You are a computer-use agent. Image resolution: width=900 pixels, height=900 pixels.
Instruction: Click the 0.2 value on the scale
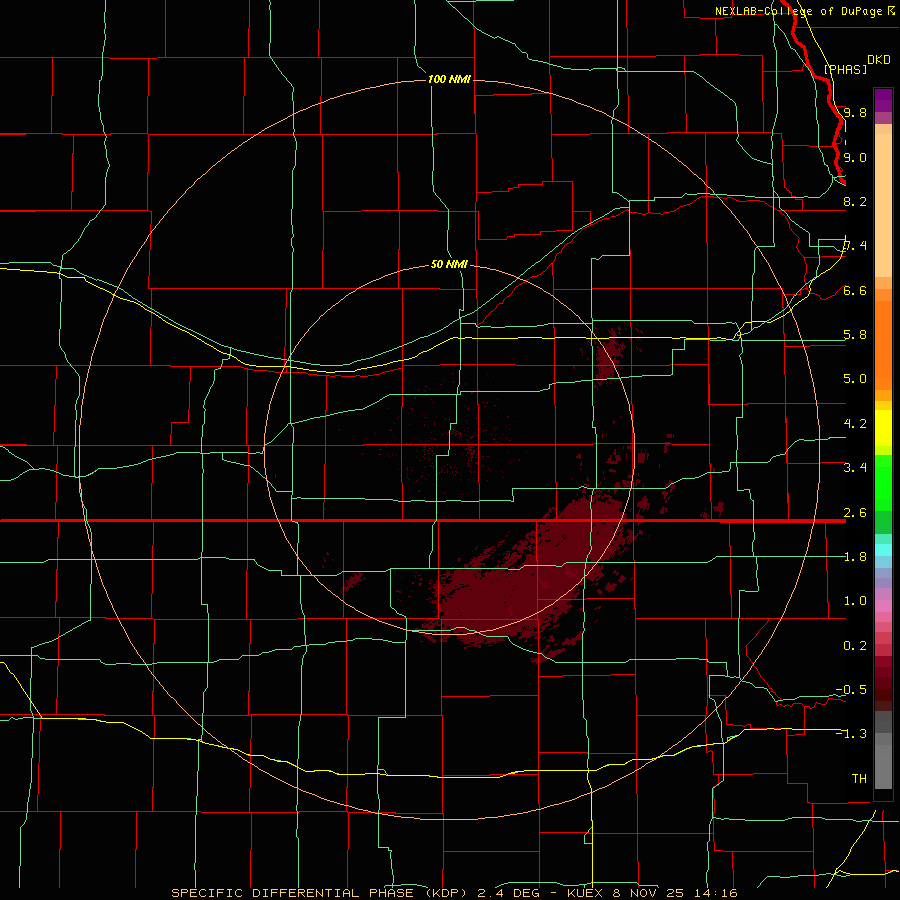pyautogui.click(x=855, y=645)
